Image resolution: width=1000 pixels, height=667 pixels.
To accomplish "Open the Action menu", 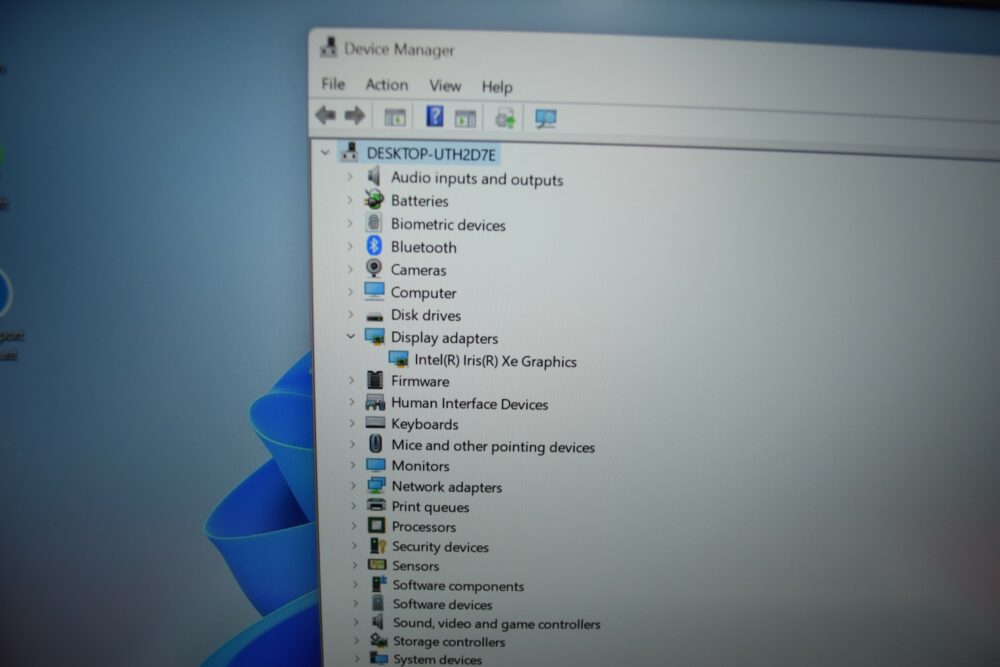I will [x=386, y=85].
